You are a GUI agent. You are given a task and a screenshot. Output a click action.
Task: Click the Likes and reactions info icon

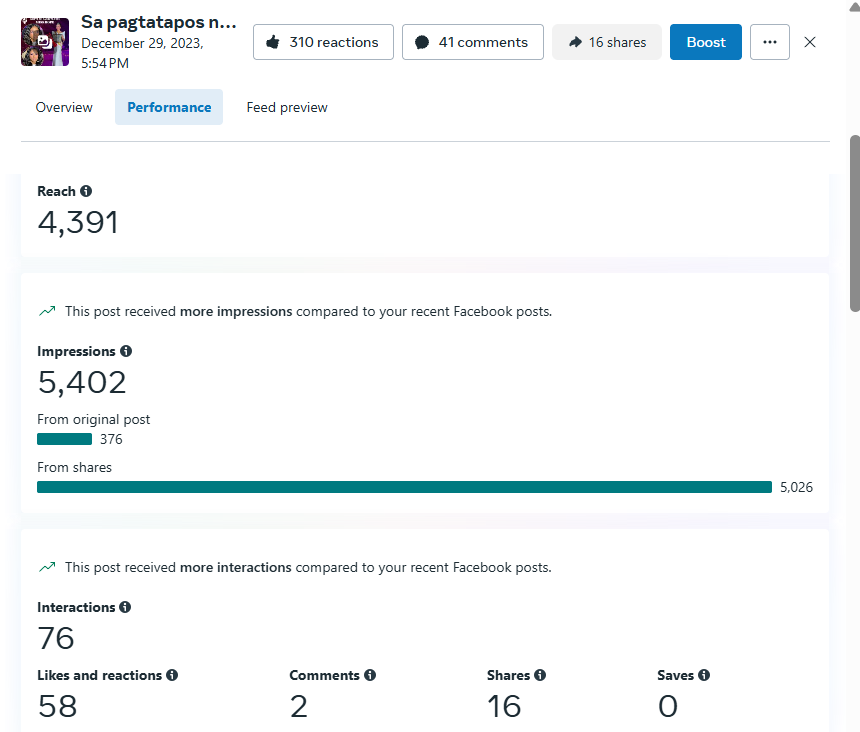(x=172, y=675)
